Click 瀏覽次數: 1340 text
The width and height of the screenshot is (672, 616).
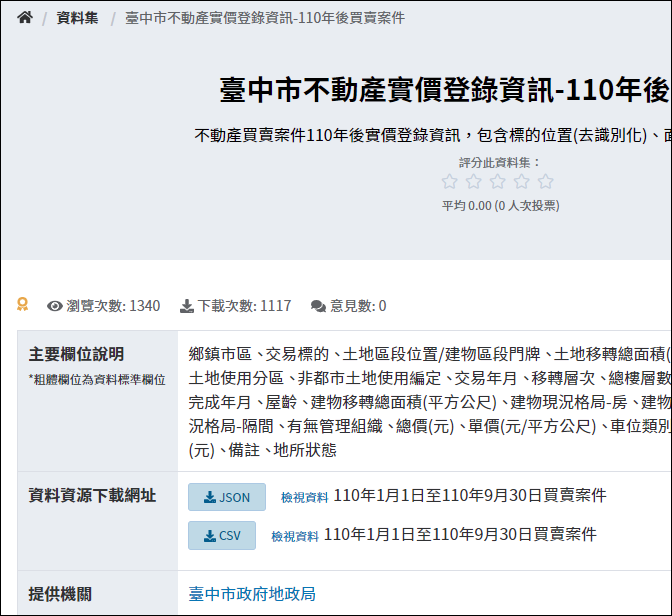pyautogui.click(x=113, y=306)
